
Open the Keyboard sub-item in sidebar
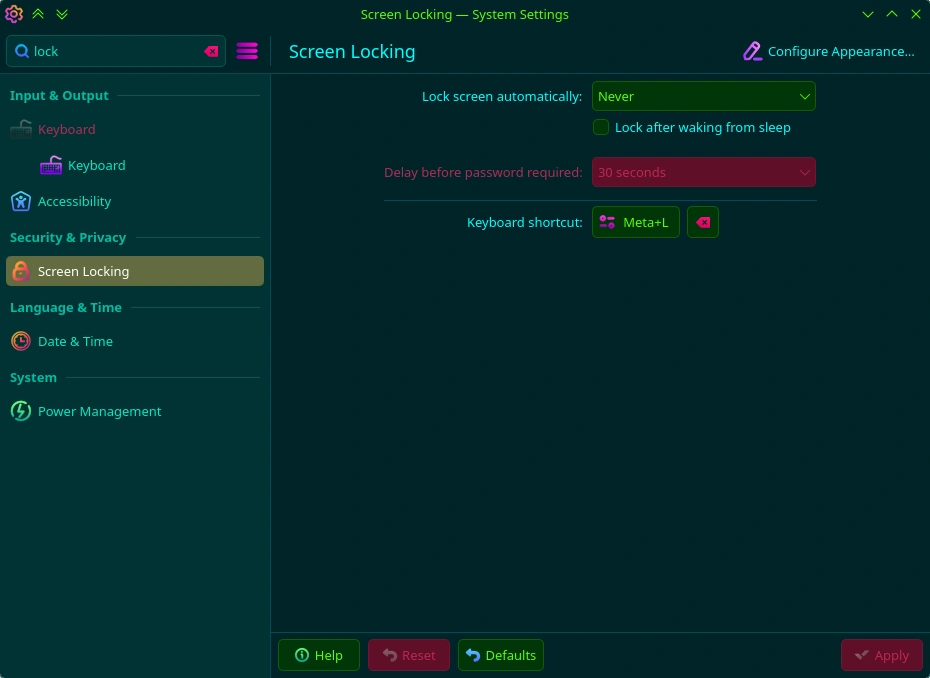tap(135, 165)
